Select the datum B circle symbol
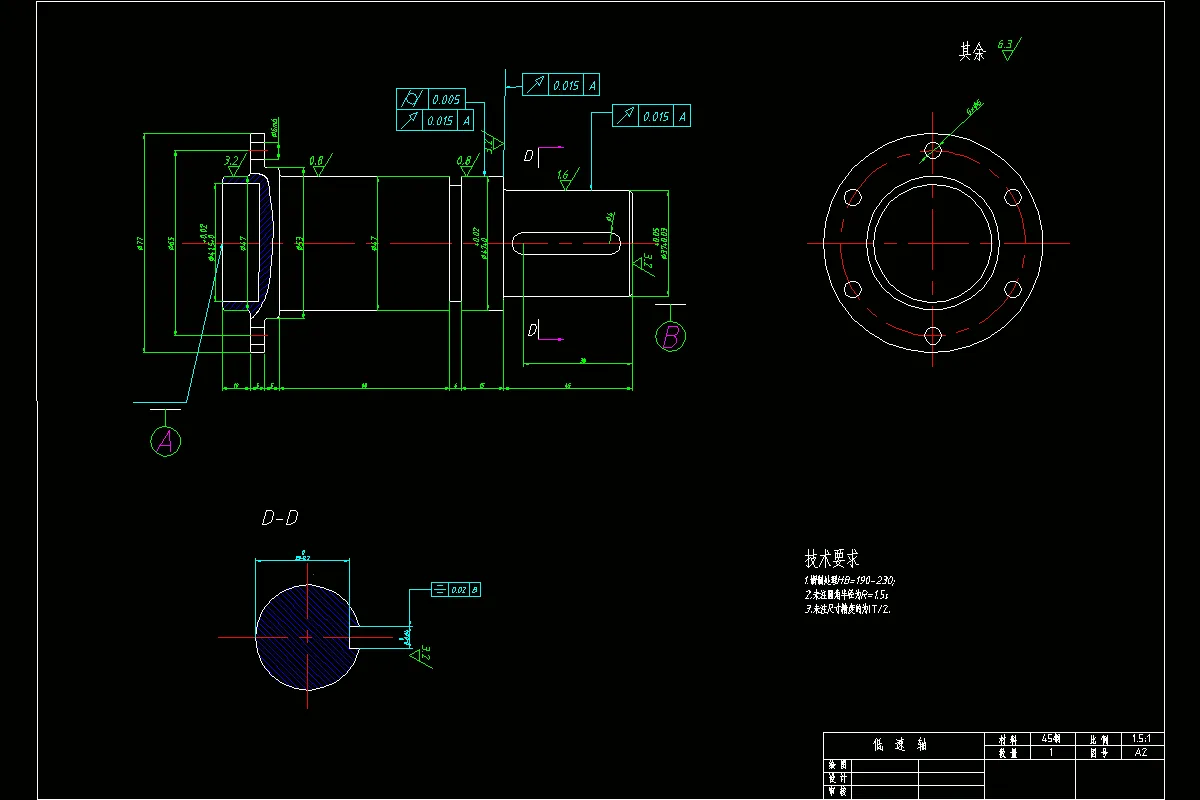This screenshot has width=1200, height=800. (x=670, y=337)
